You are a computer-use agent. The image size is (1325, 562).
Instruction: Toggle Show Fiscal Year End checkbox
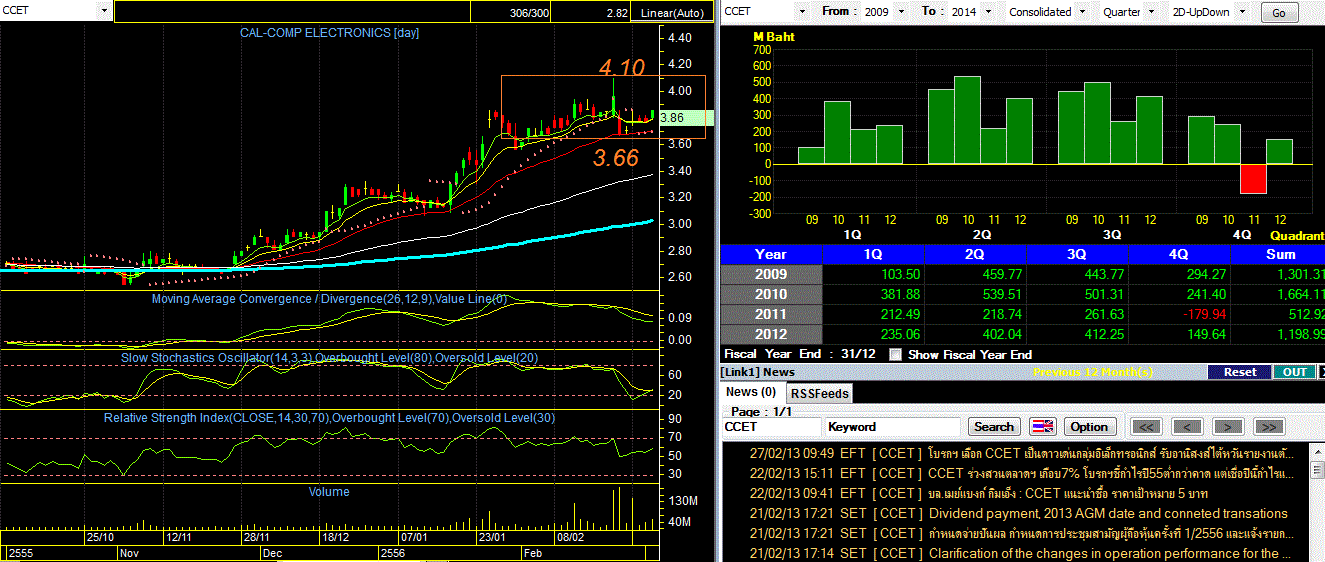click(x=895, y=354)
